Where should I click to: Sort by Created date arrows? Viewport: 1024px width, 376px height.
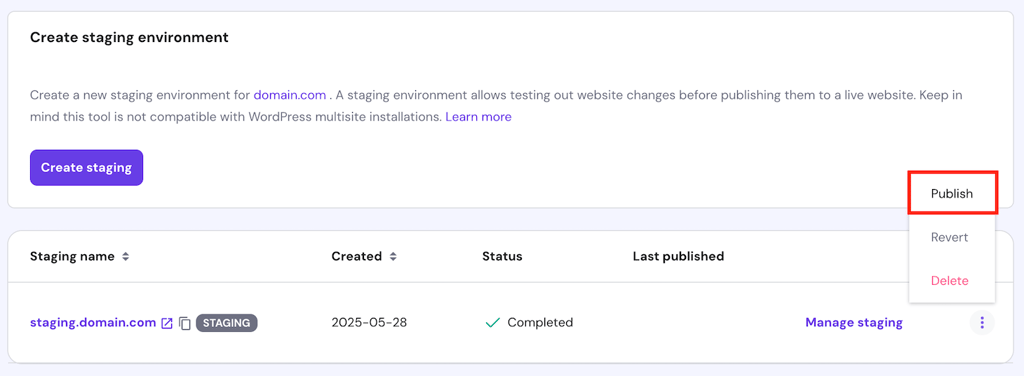pos(393,257)
